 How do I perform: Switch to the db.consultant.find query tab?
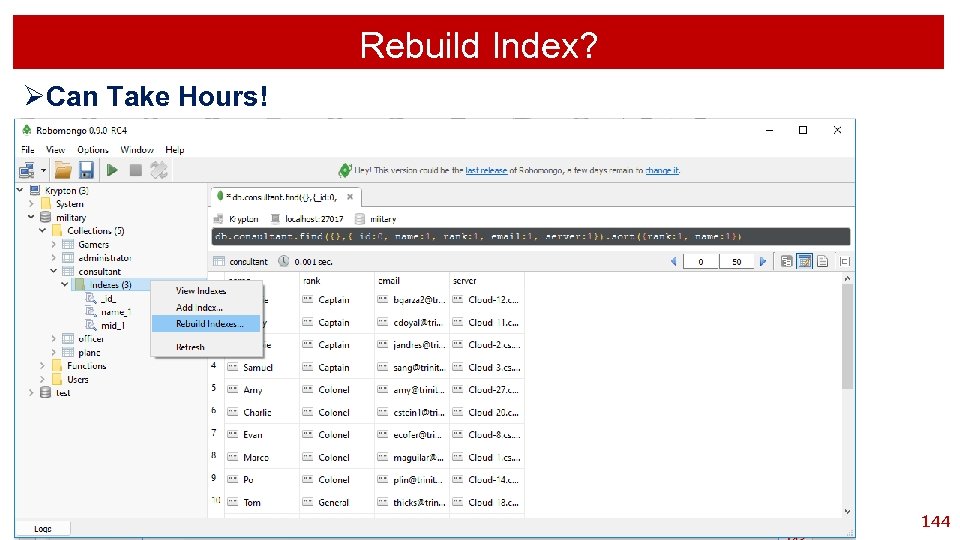[280, 197]
